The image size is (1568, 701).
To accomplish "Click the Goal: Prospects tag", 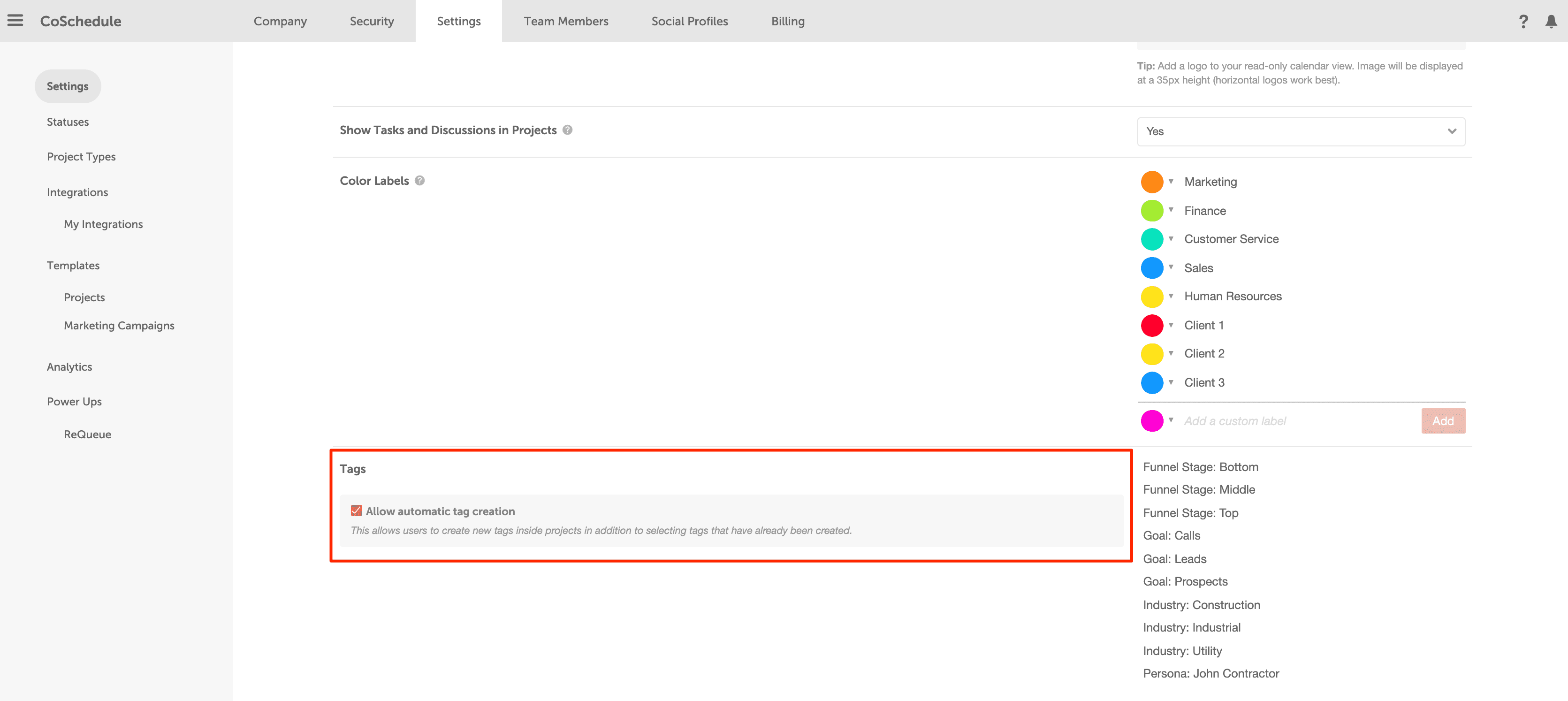I will click(x=1185, y=581).
